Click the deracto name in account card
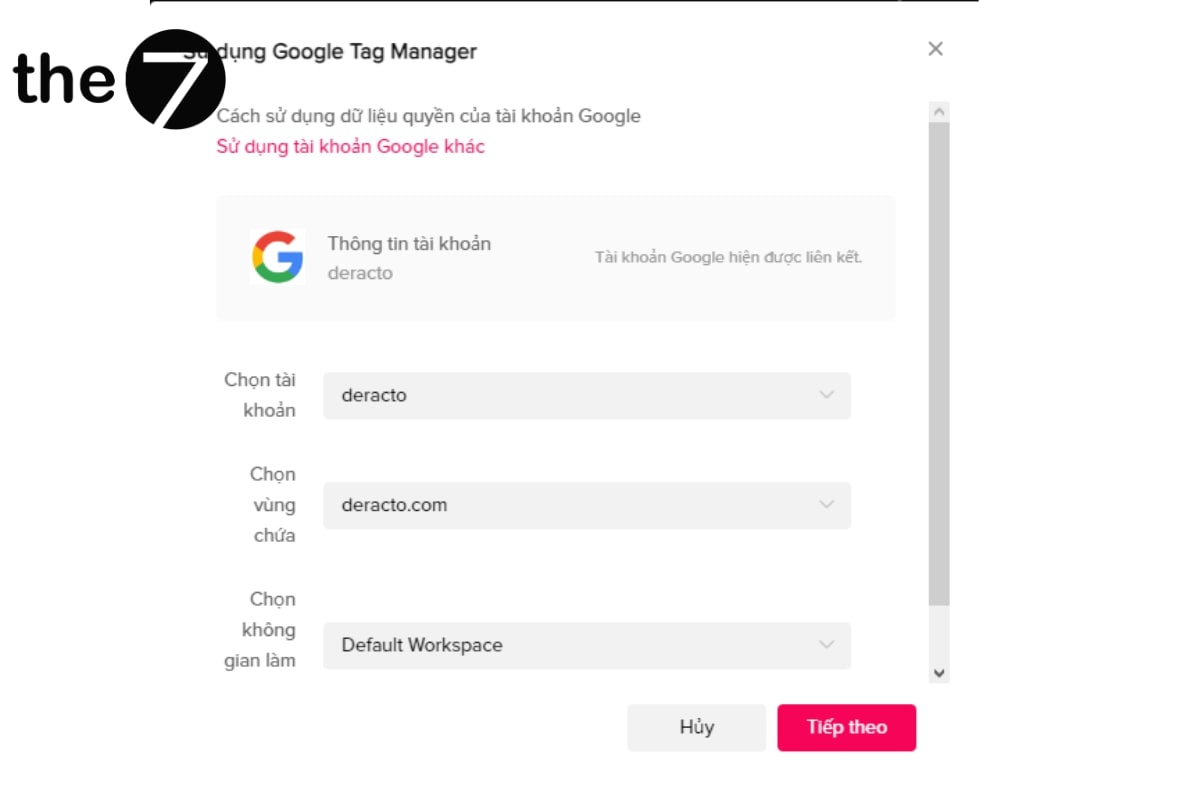Screen dimensions: 1200x800 pyautogui.click(x=360, y=273)
